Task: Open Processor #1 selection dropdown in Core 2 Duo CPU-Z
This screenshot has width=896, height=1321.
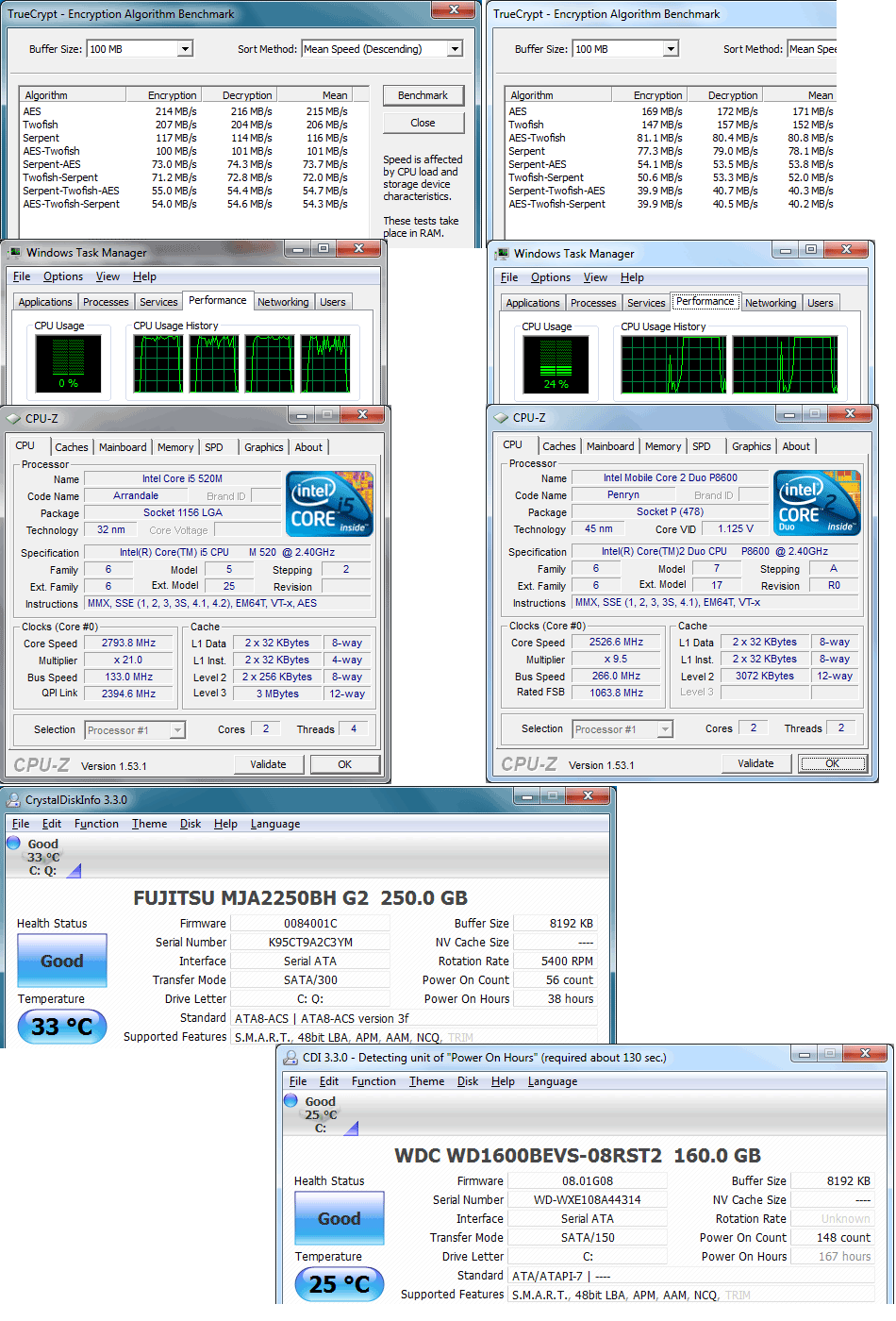Action: [x=665, y=729]
